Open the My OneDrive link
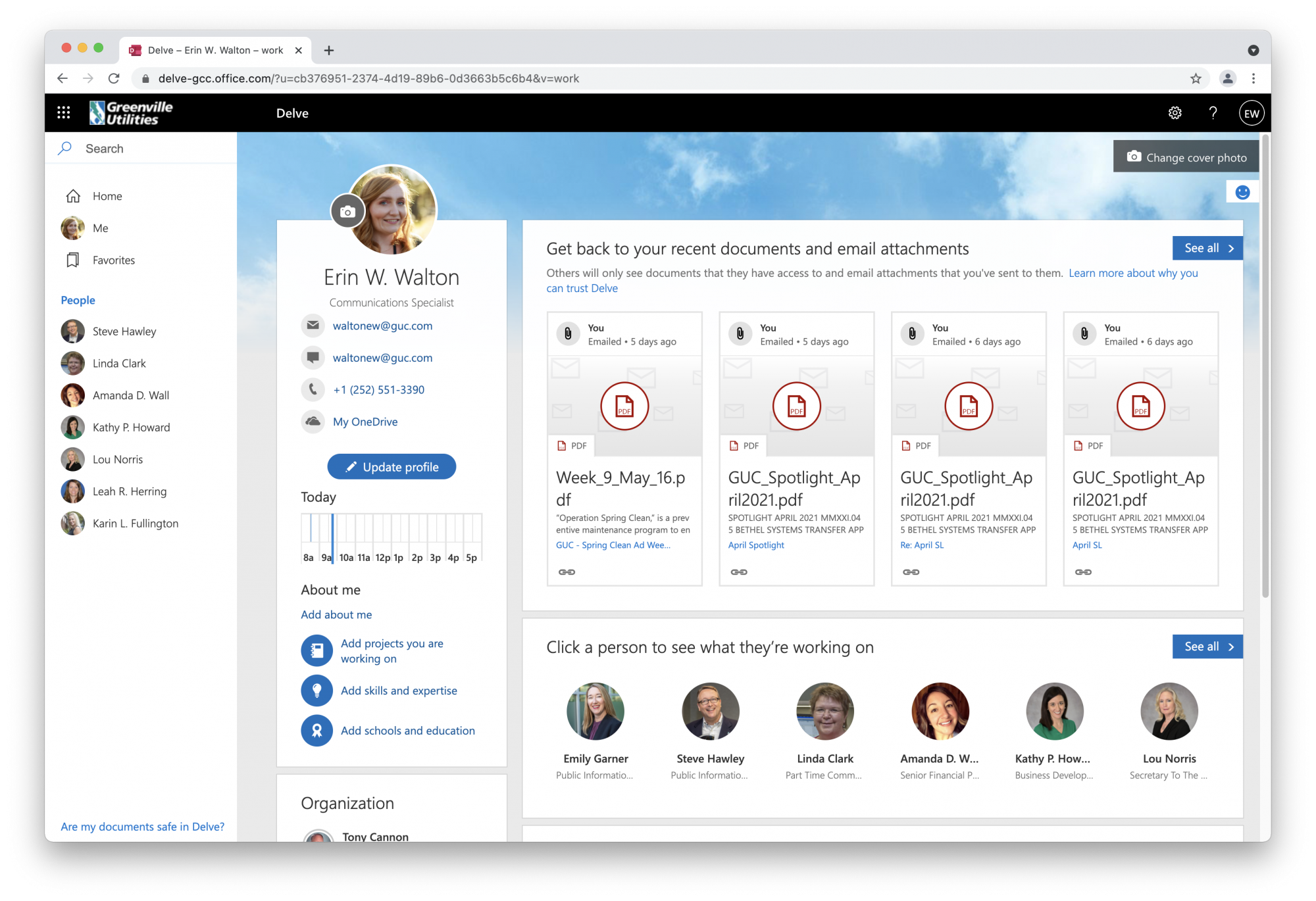The height and width of the screenshot is (901, 1316). coord(365,422)
